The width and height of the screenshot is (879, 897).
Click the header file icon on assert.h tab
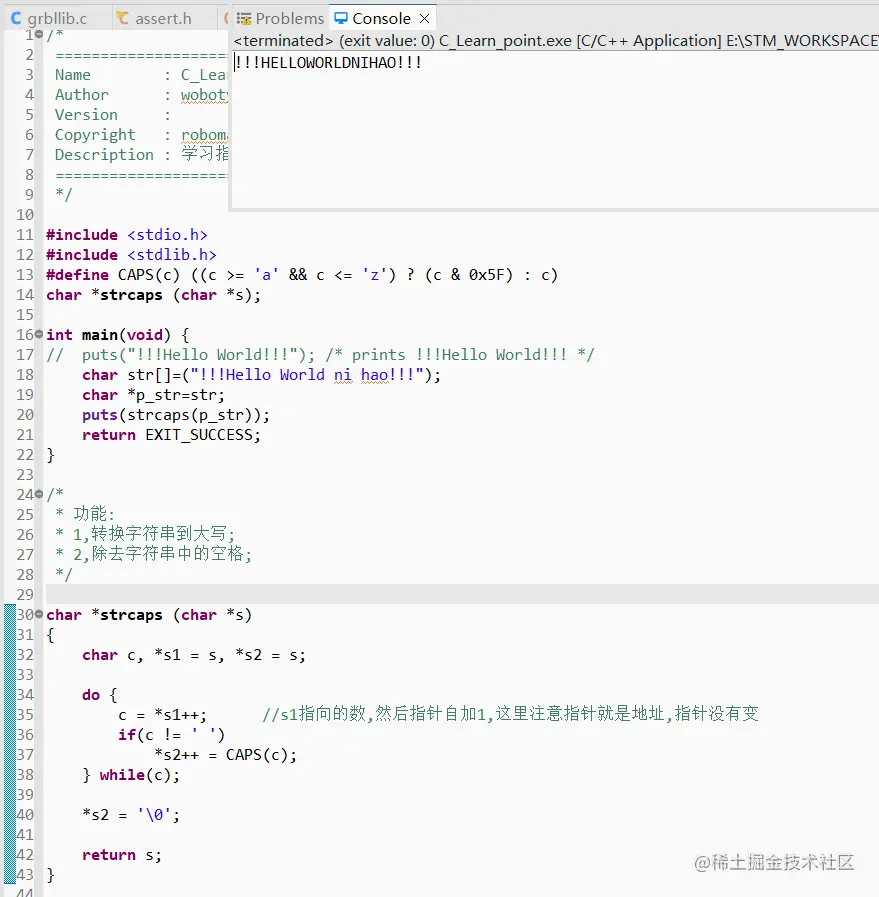pos(122,18)
